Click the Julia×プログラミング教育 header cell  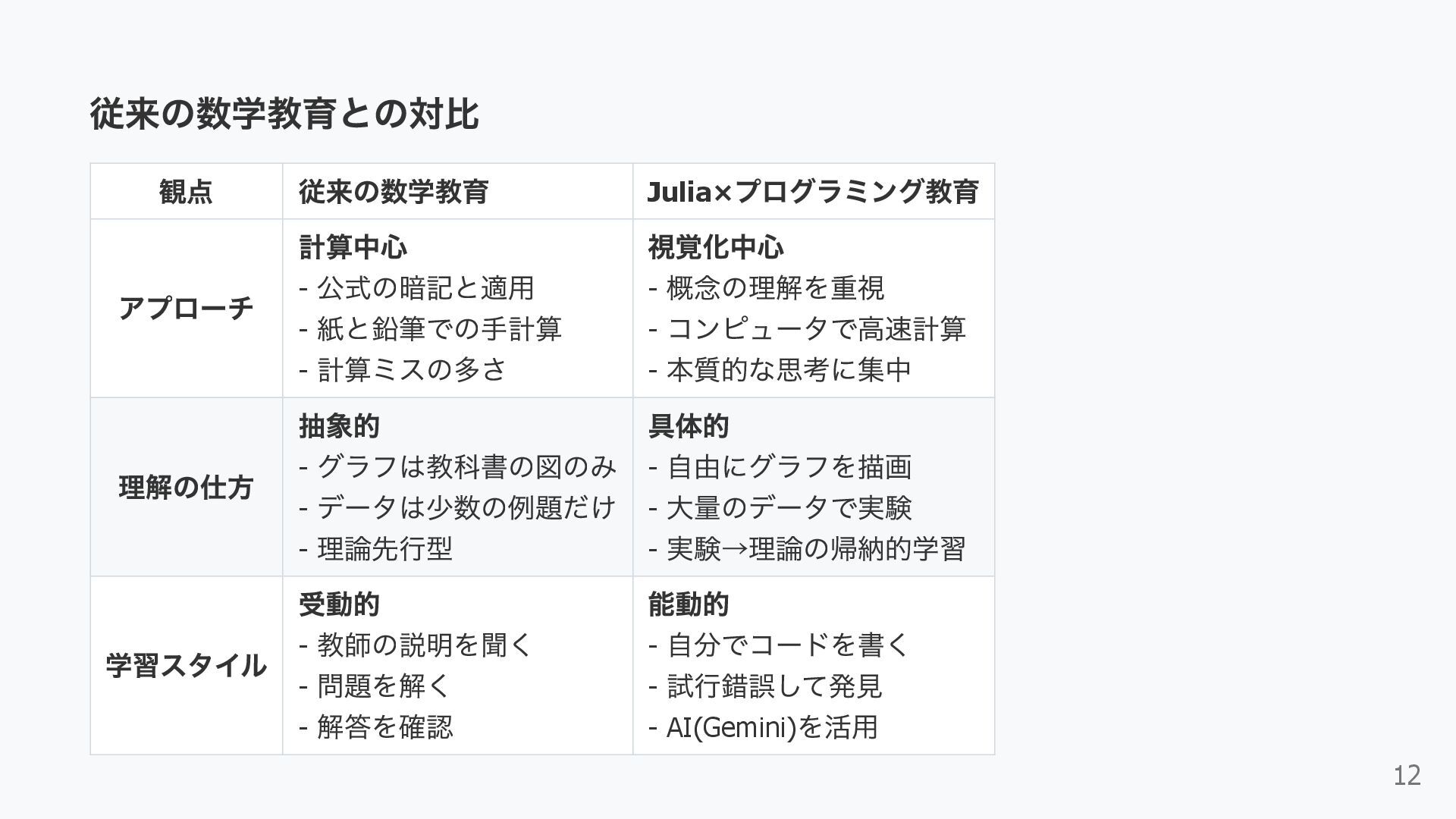click(x=812, y=192)
